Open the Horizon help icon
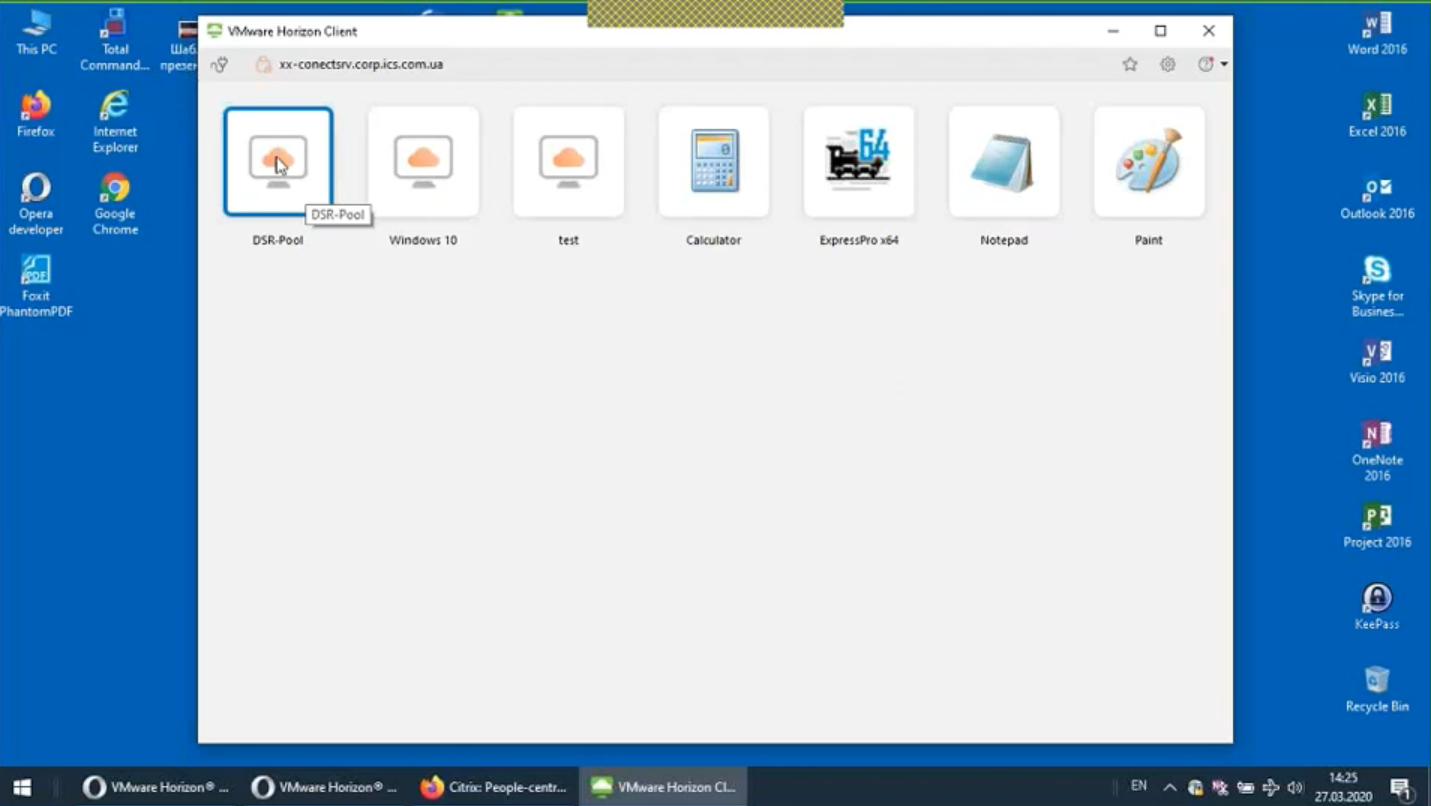This screenshot has height=806, width=1431. coord(1206,64)
